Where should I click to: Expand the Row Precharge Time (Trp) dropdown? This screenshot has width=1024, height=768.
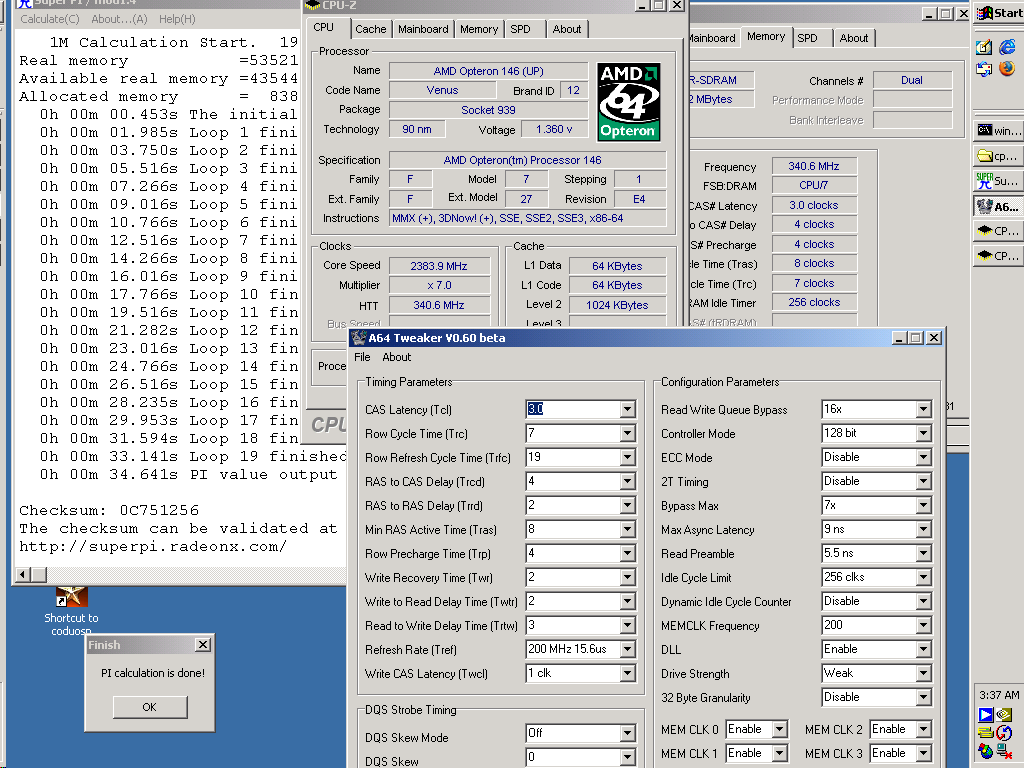pos(627,554)
